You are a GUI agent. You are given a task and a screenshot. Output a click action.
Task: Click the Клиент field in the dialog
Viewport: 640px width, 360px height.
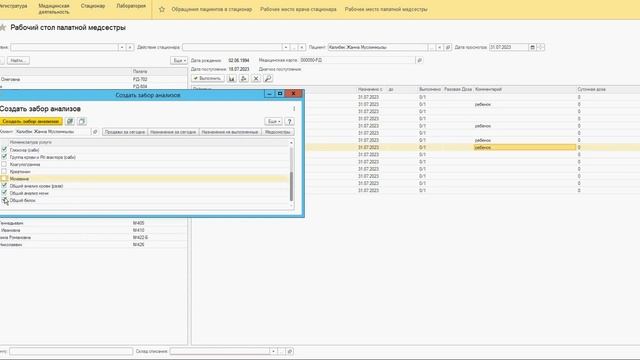[x=52, y=132]
